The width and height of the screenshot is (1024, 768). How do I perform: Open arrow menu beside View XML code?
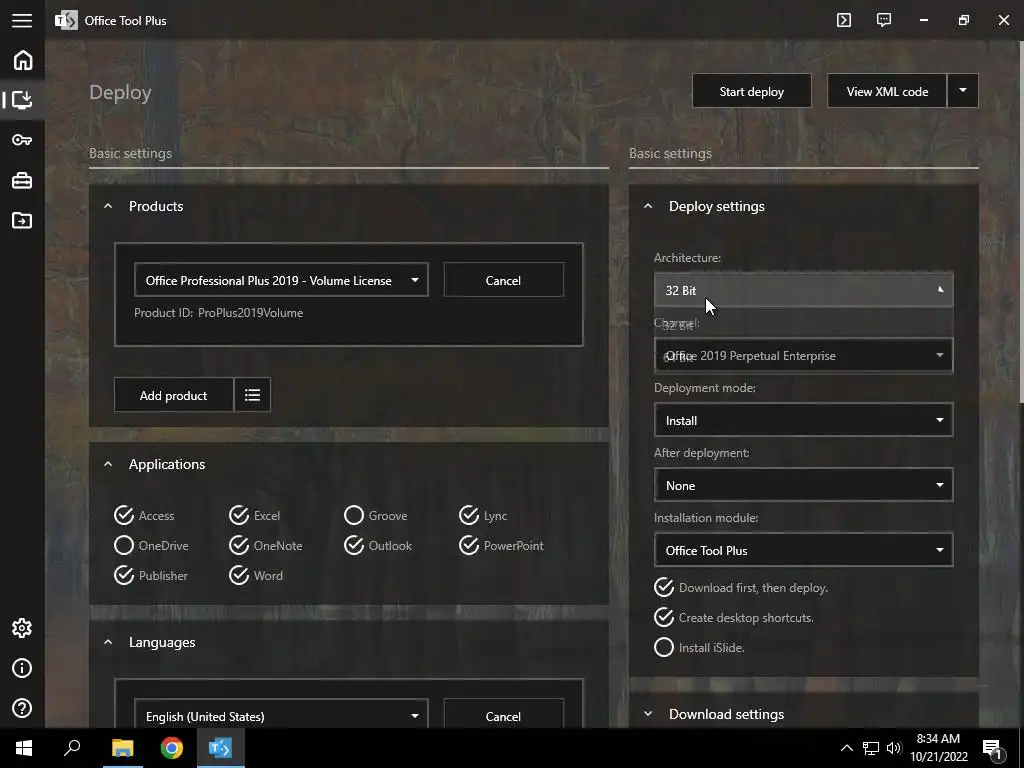[x=963, y=91]
